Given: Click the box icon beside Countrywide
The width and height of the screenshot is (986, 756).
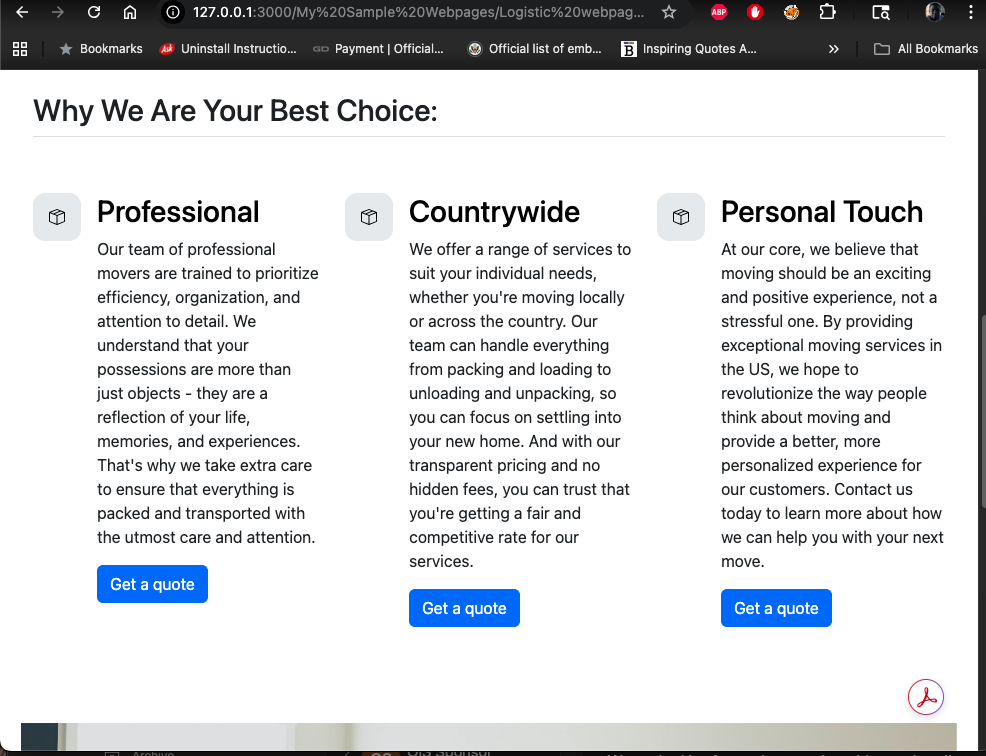Looking at the screenshot, I should tap(369, 217).
